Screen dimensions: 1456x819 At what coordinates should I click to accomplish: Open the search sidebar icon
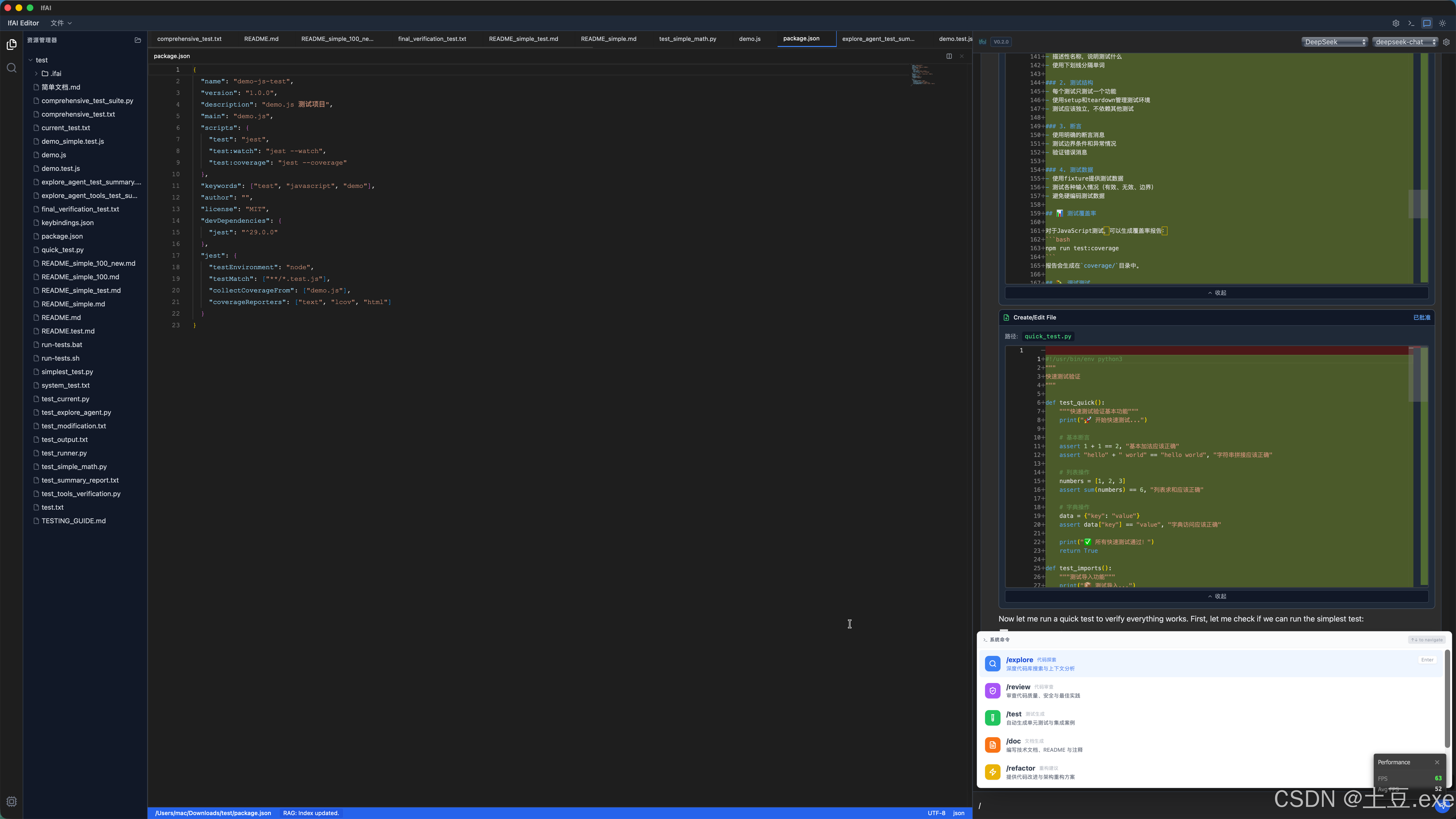pos(11,68)
